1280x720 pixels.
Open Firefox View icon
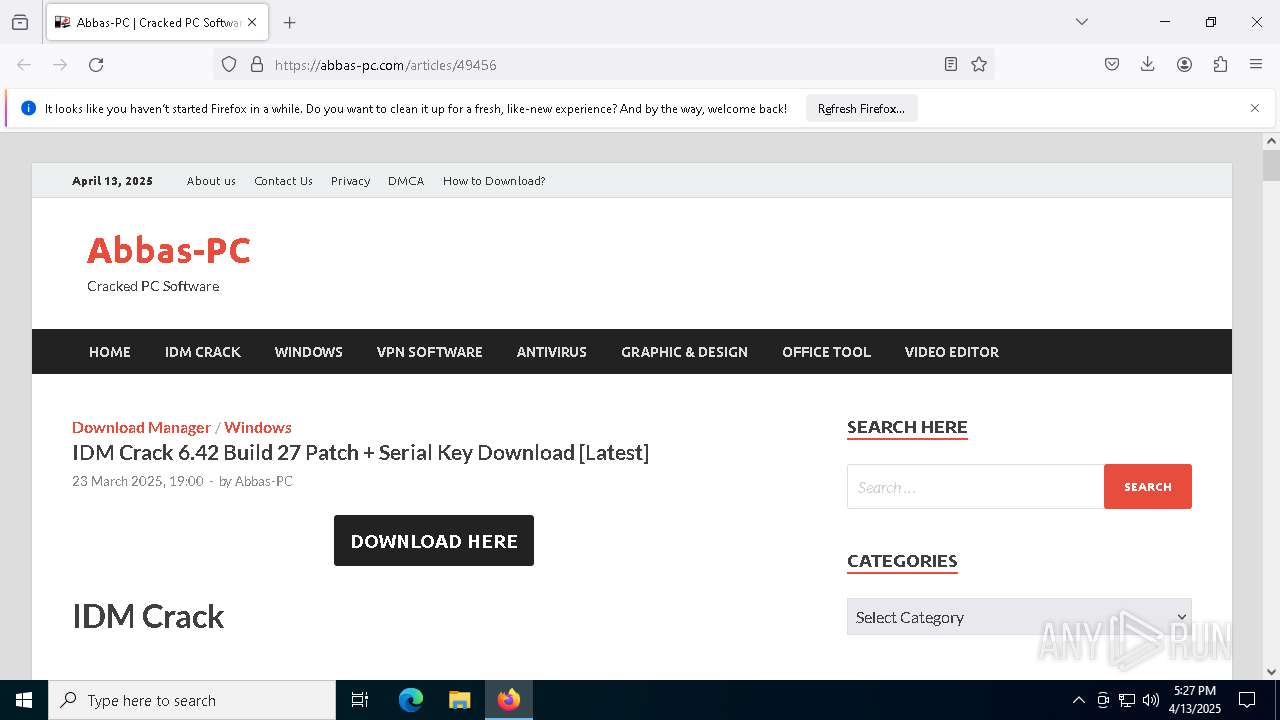coord(20,22)
